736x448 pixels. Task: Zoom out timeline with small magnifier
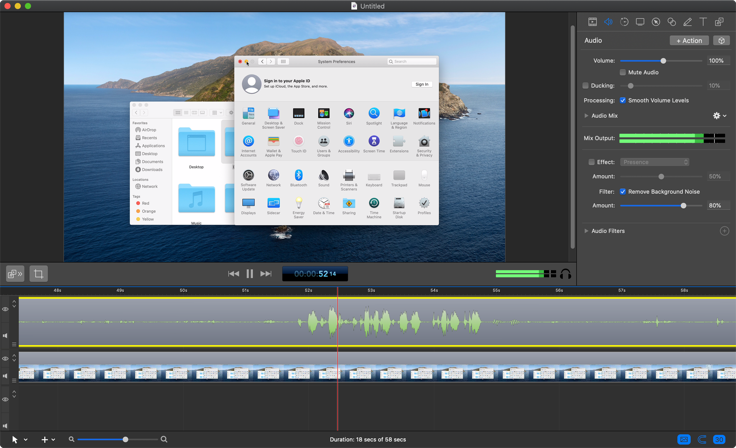(71, 440)
